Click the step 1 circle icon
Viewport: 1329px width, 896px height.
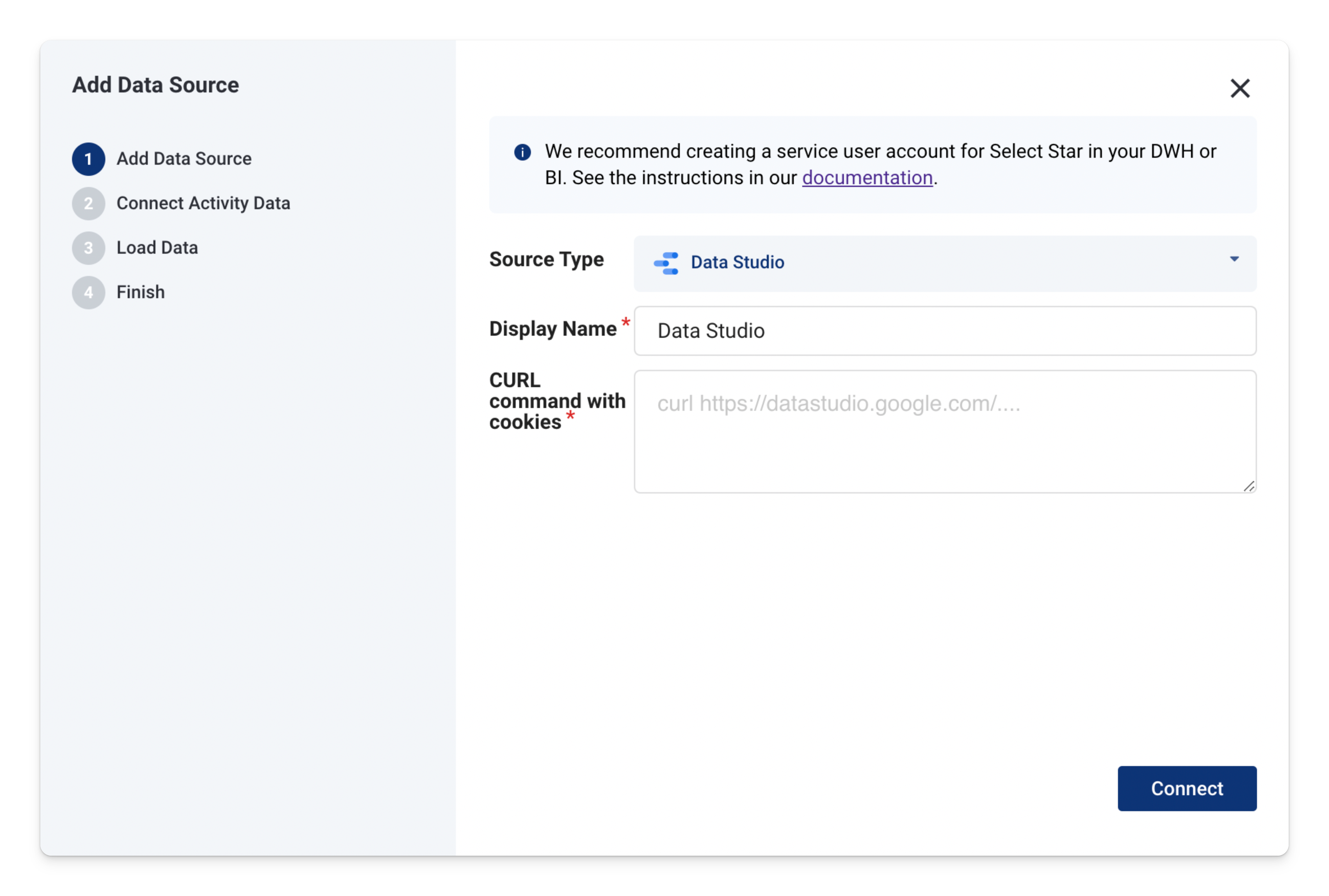click(x=88, y=159)
